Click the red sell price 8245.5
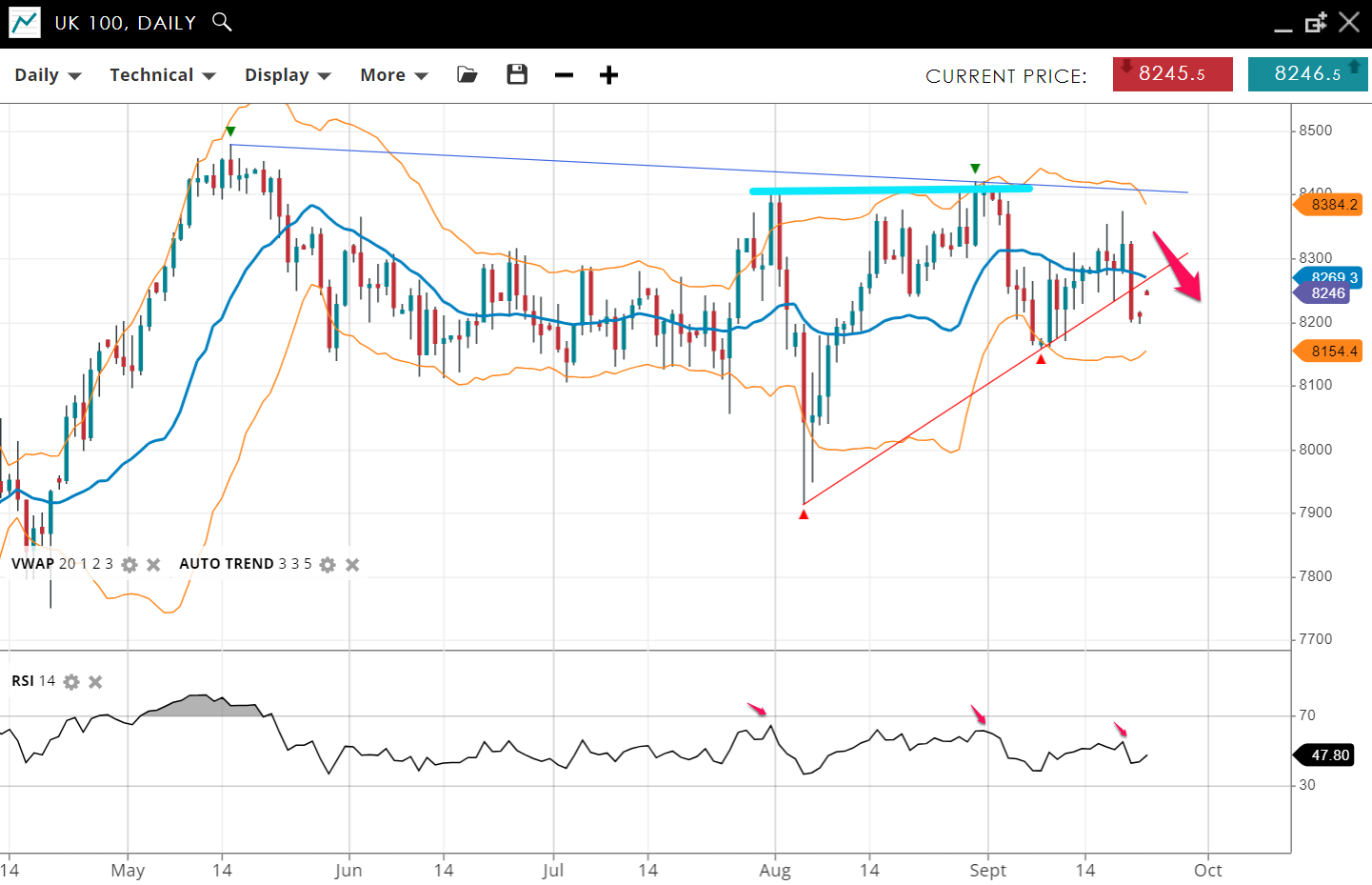Viewport: 1372px width, 885px height. click(x=1172, y=74)
